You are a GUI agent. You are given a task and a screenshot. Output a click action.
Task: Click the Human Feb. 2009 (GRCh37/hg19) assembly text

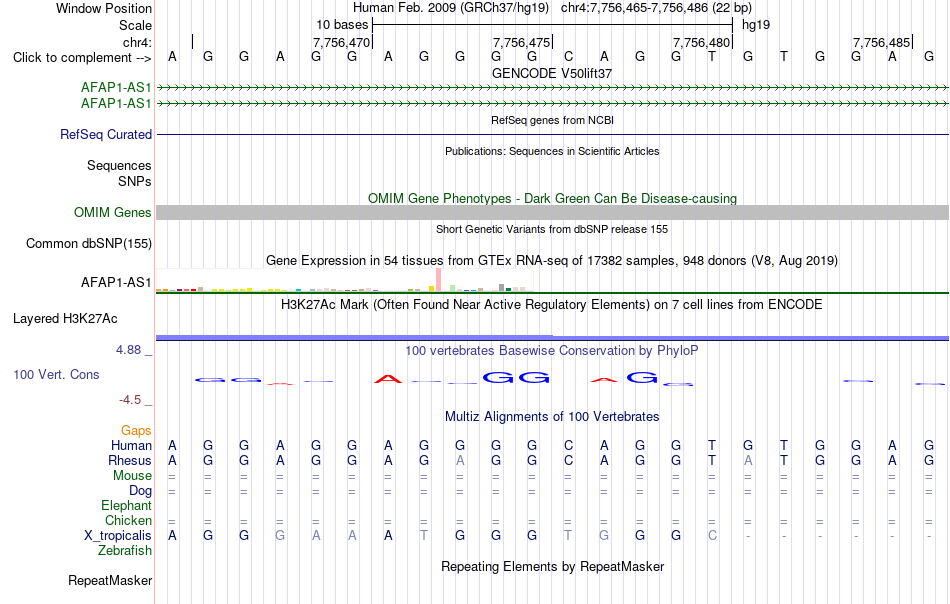[451, 8]
